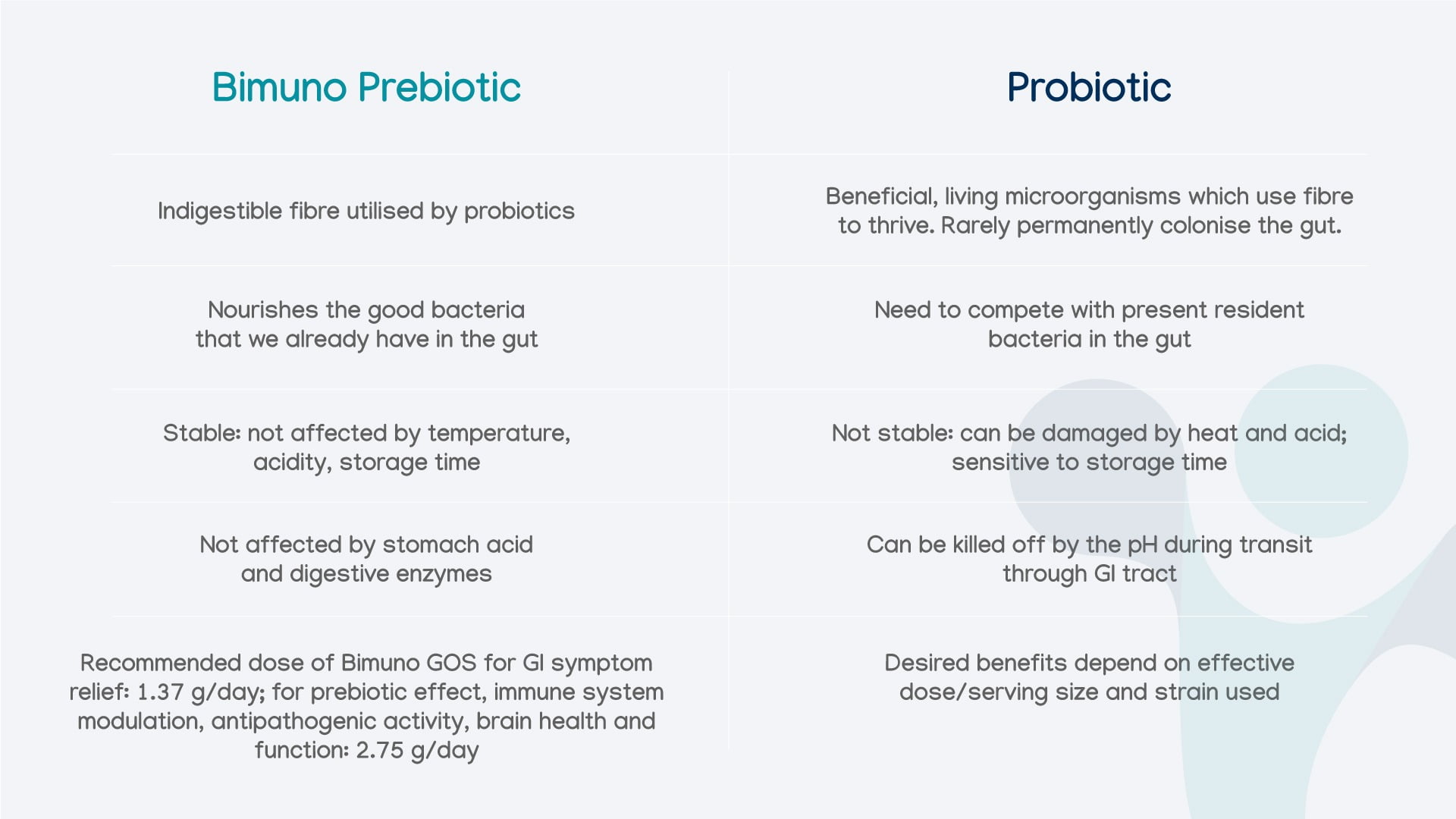
Task: Click 'acidity, storage time' line
Action: [x=366, y=462]
